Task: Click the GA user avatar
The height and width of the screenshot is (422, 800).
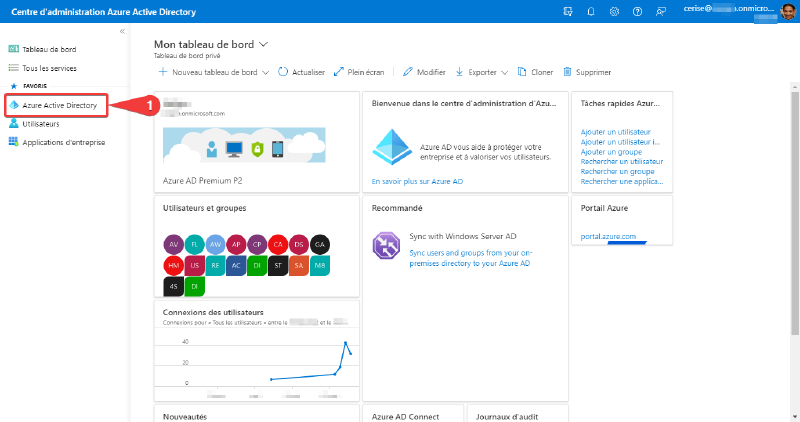Action: (x=320, y=244)
